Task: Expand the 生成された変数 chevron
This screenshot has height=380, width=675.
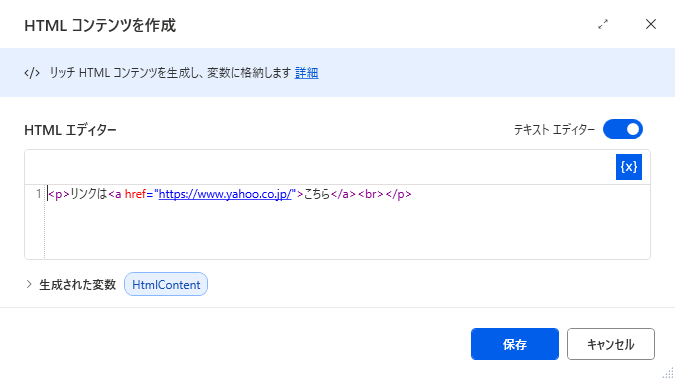Action: [x=29, y=284]
